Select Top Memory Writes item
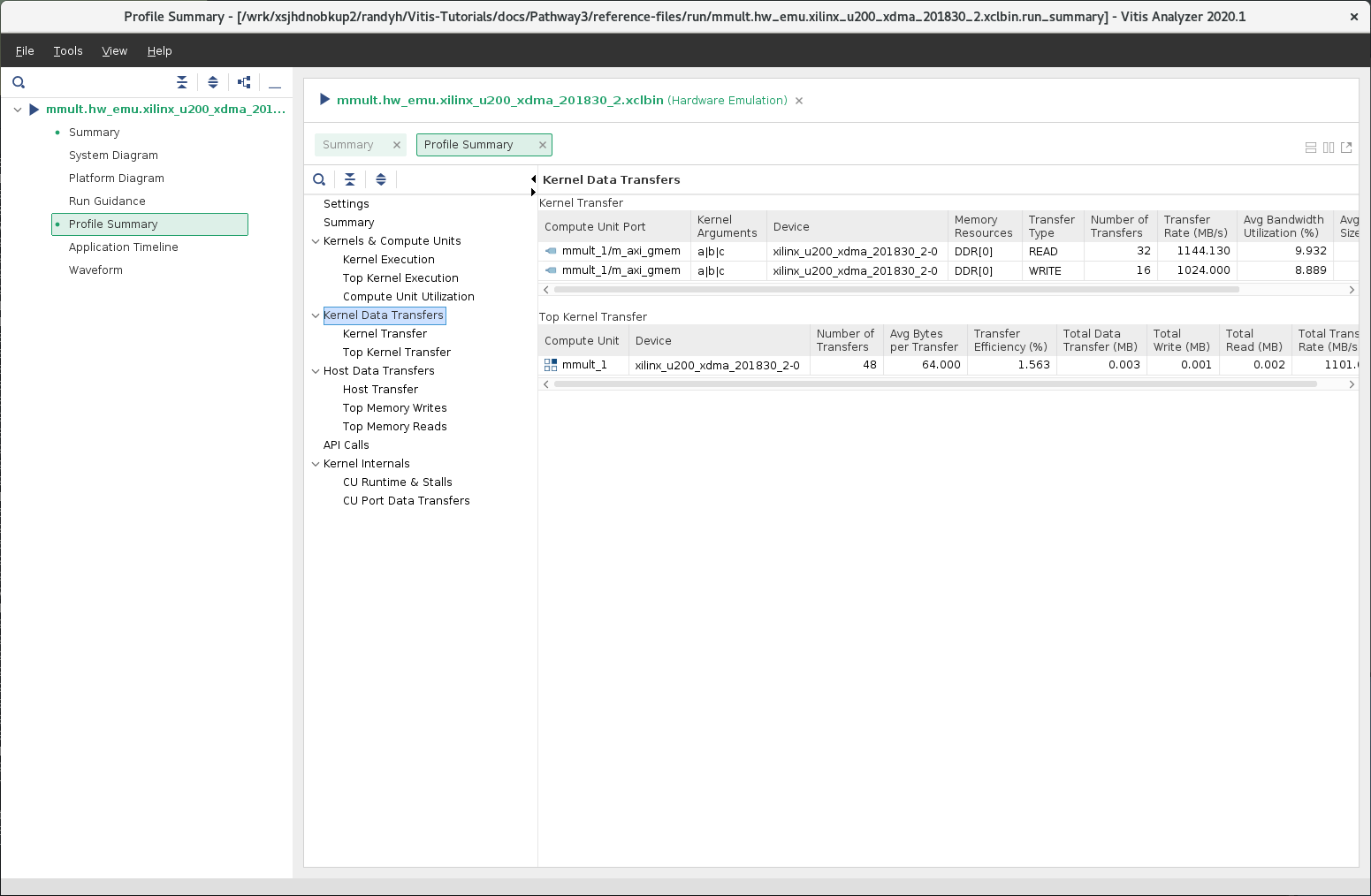 pos(395,408)
